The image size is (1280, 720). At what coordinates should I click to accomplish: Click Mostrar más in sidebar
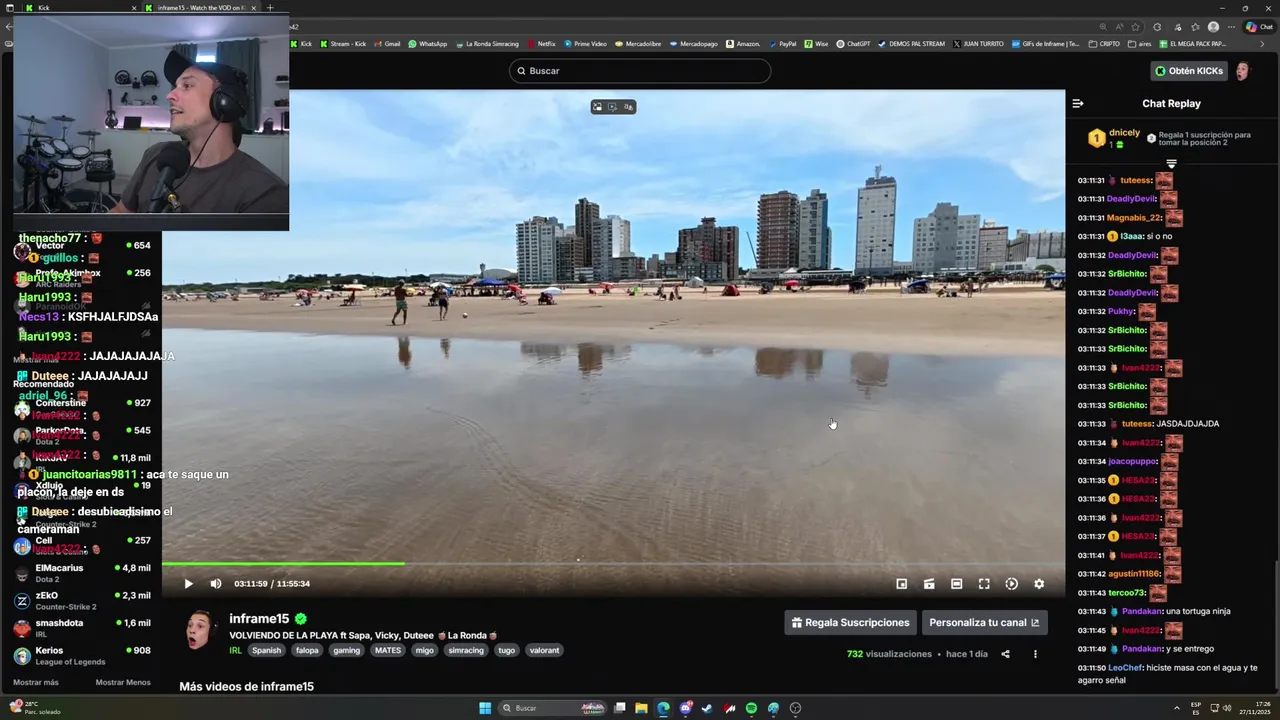(36, 682)
